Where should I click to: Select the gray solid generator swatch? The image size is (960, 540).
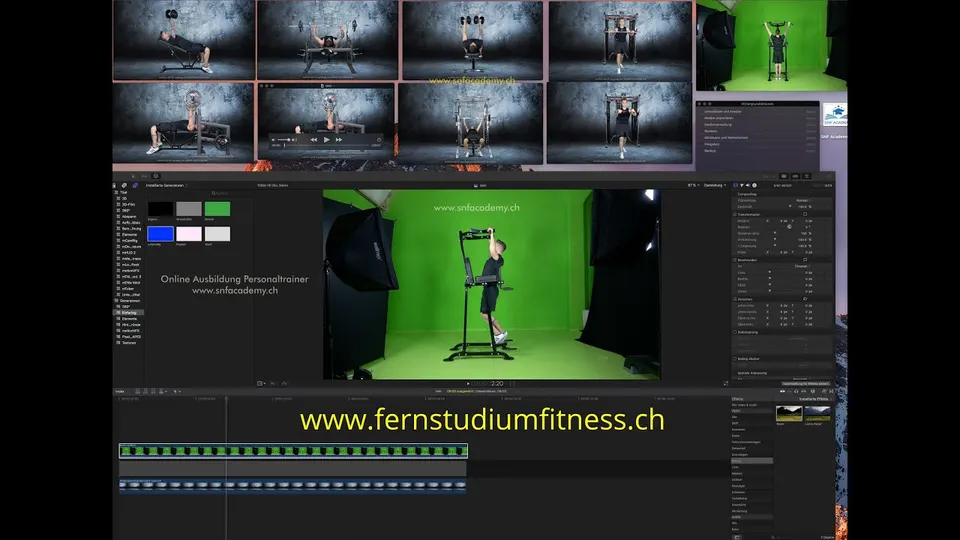click(189, 209)
